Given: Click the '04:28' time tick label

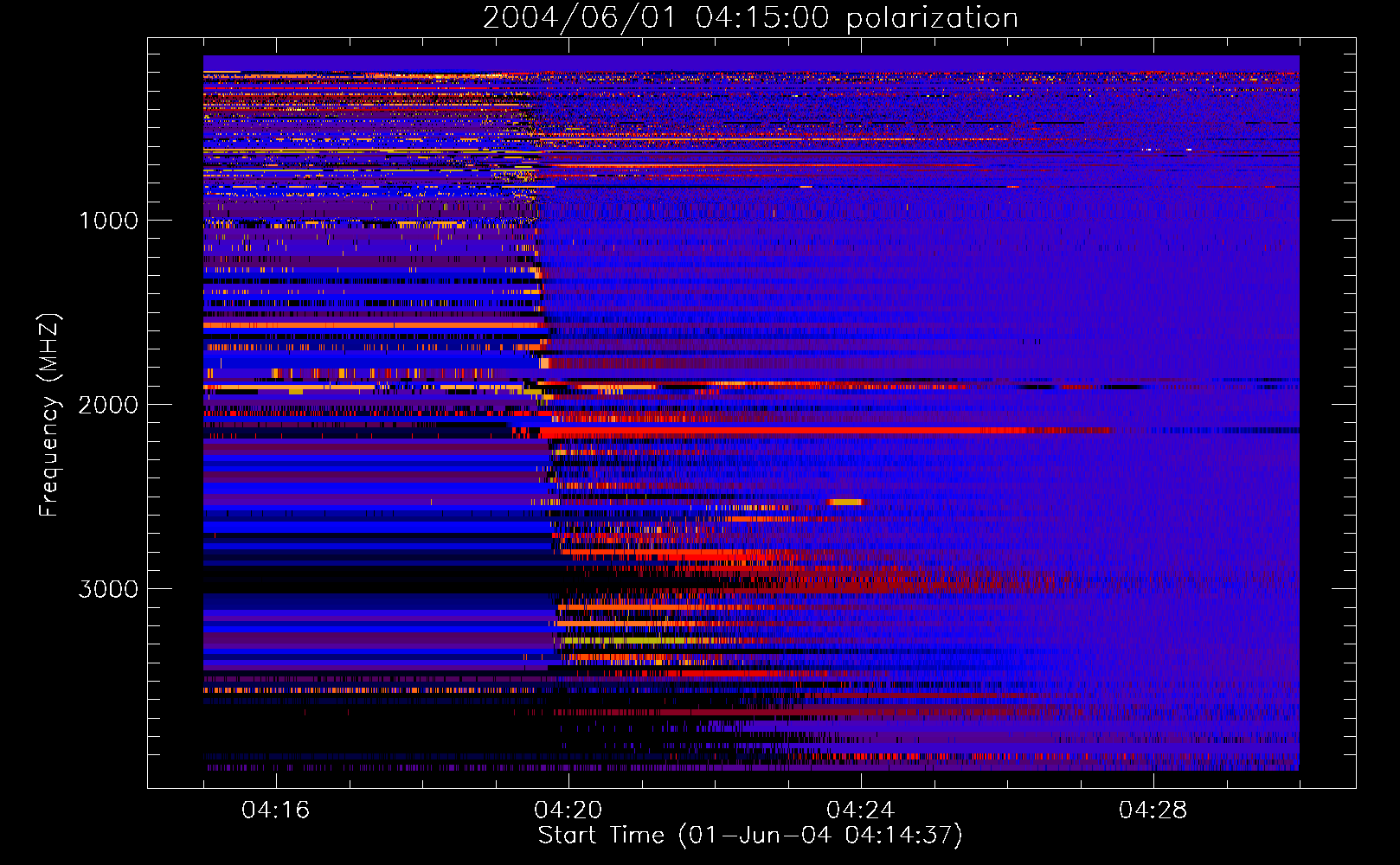Looking at the screenshot, I should [1153, 811].
